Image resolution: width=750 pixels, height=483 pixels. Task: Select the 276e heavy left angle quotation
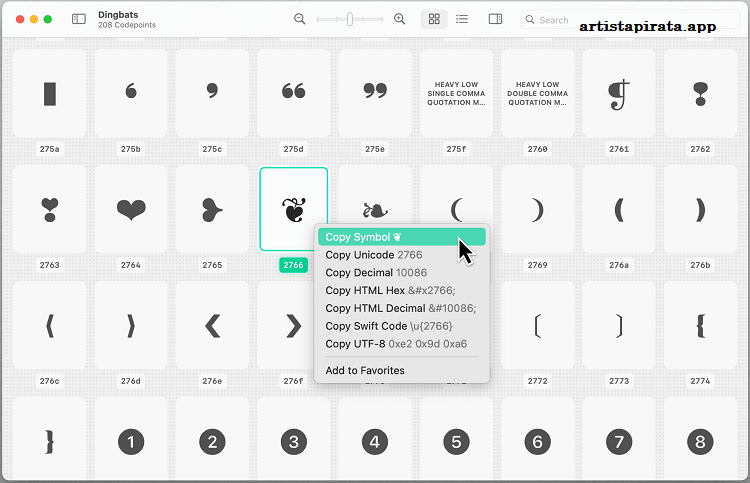click(212, 326)
